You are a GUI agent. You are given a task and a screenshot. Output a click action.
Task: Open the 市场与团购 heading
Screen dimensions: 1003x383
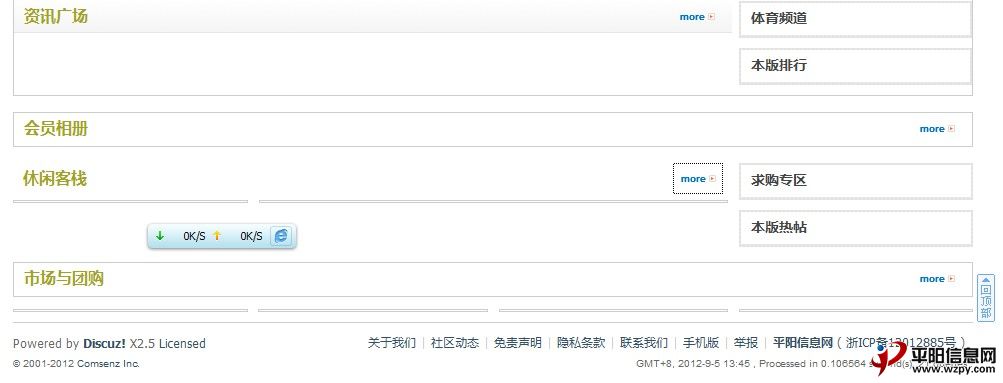tap(64, 278)
